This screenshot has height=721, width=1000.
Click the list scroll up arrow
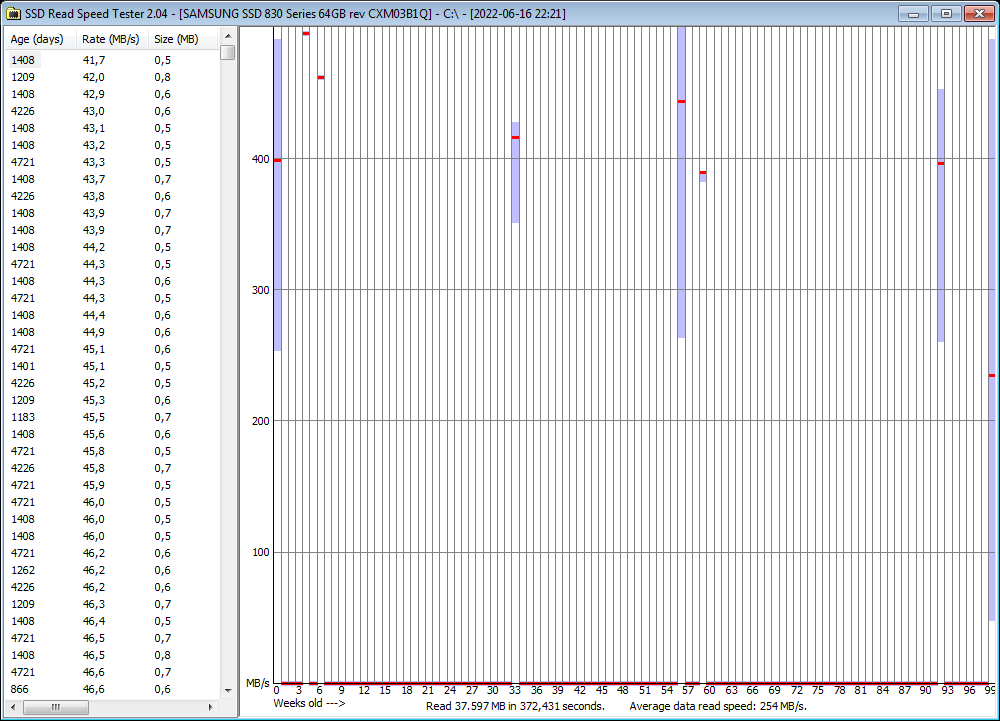tap(228, 36)
